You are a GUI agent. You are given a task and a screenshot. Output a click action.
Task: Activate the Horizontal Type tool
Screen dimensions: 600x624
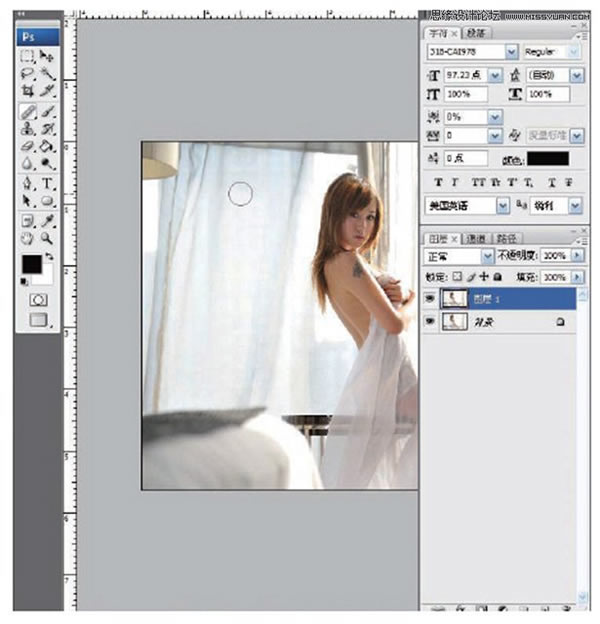(x=47, y=183)
